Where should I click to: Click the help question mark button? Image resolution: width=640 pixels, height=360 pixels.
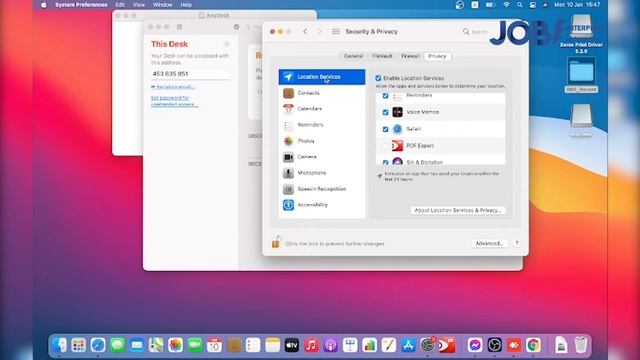[517, 243]
